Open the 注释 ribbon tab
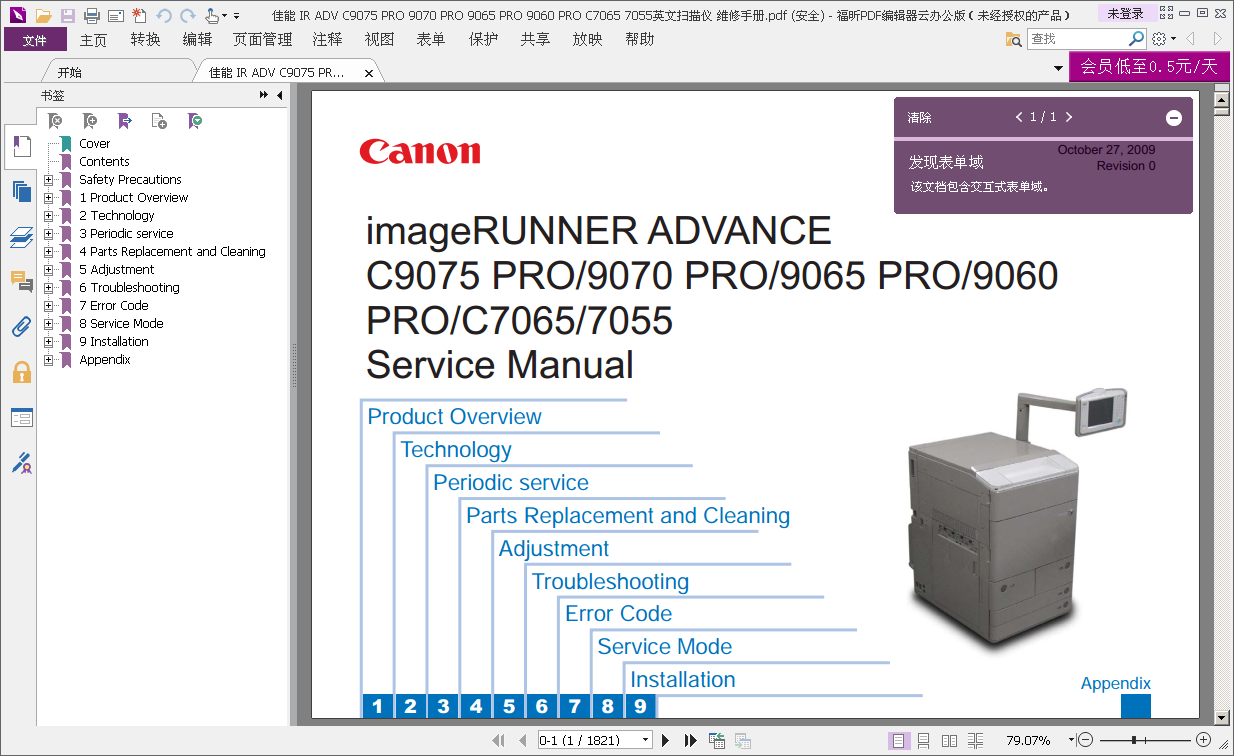1234x756 pixels. click(327, 39)
